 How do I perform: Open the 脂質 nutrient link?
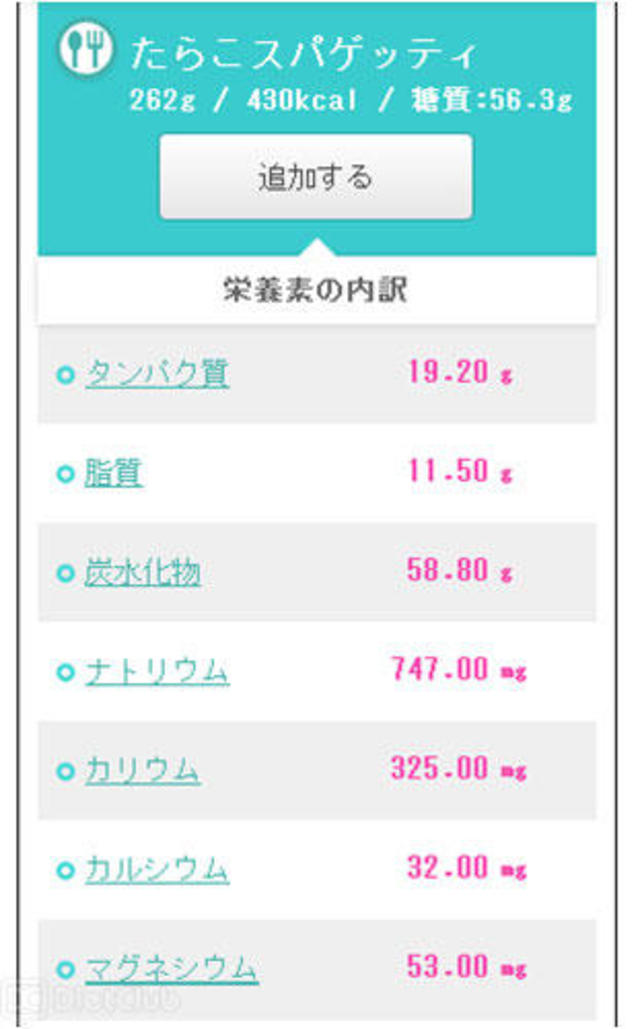pos(113,473)
